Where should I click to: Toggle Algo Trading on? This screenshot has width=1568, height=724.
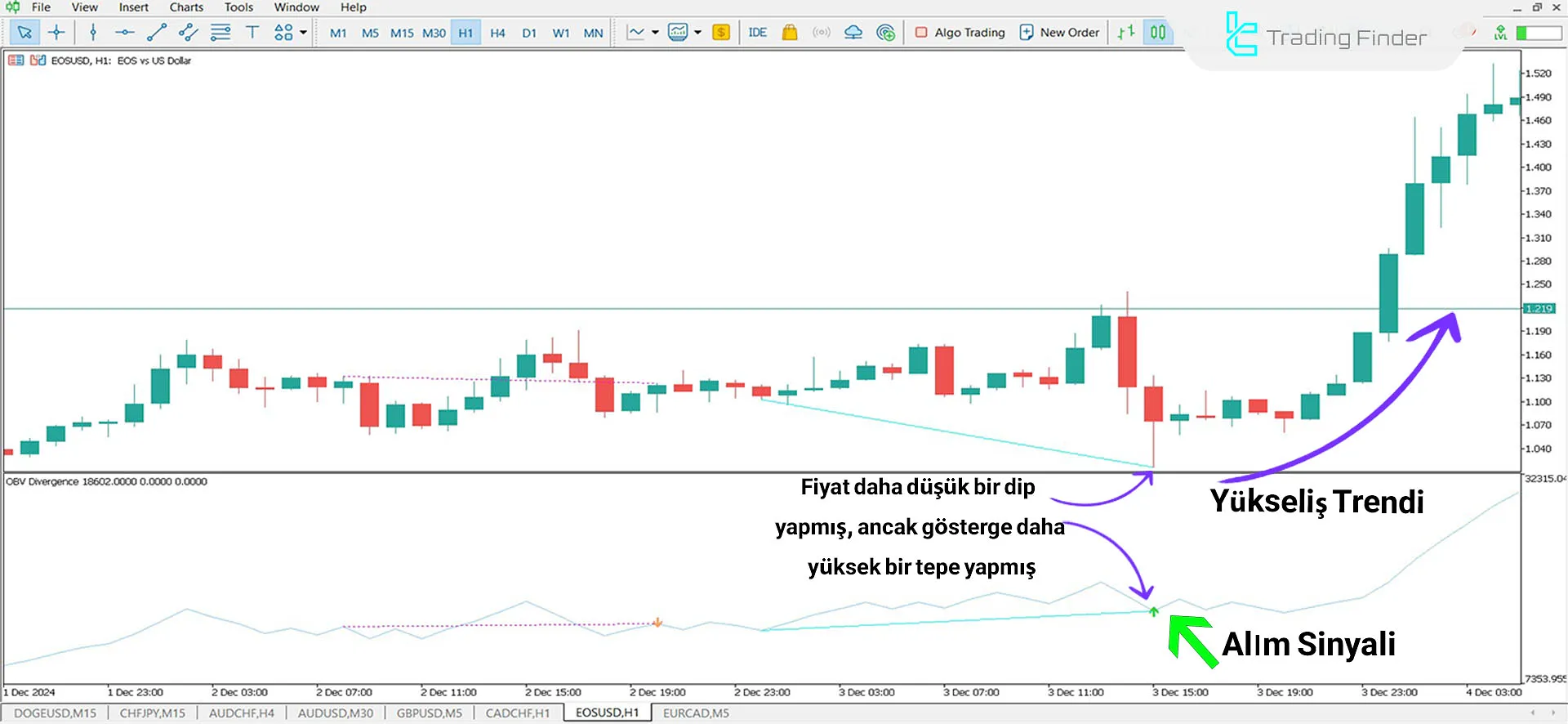pyautogui.click(x=960, y=33)
